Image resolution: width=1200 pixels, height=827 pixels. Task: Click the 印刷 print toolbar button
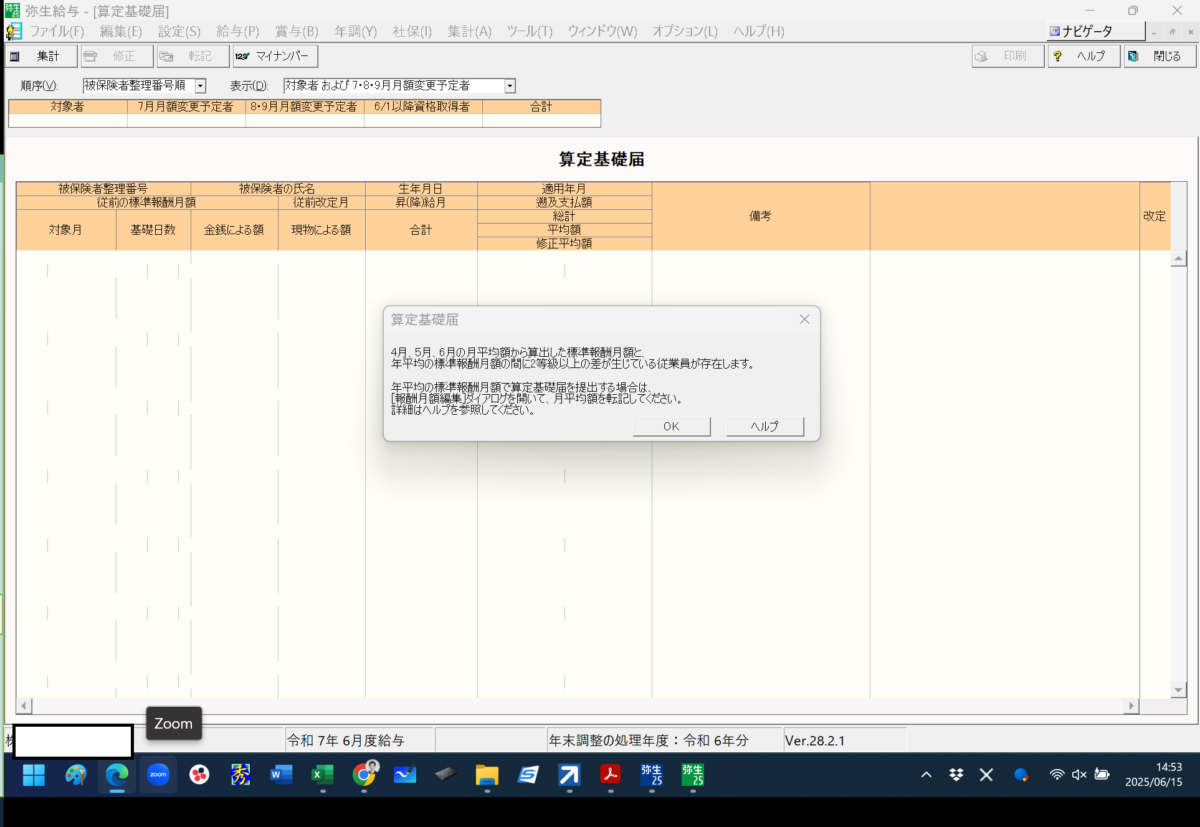click(x=1008, y=56)
